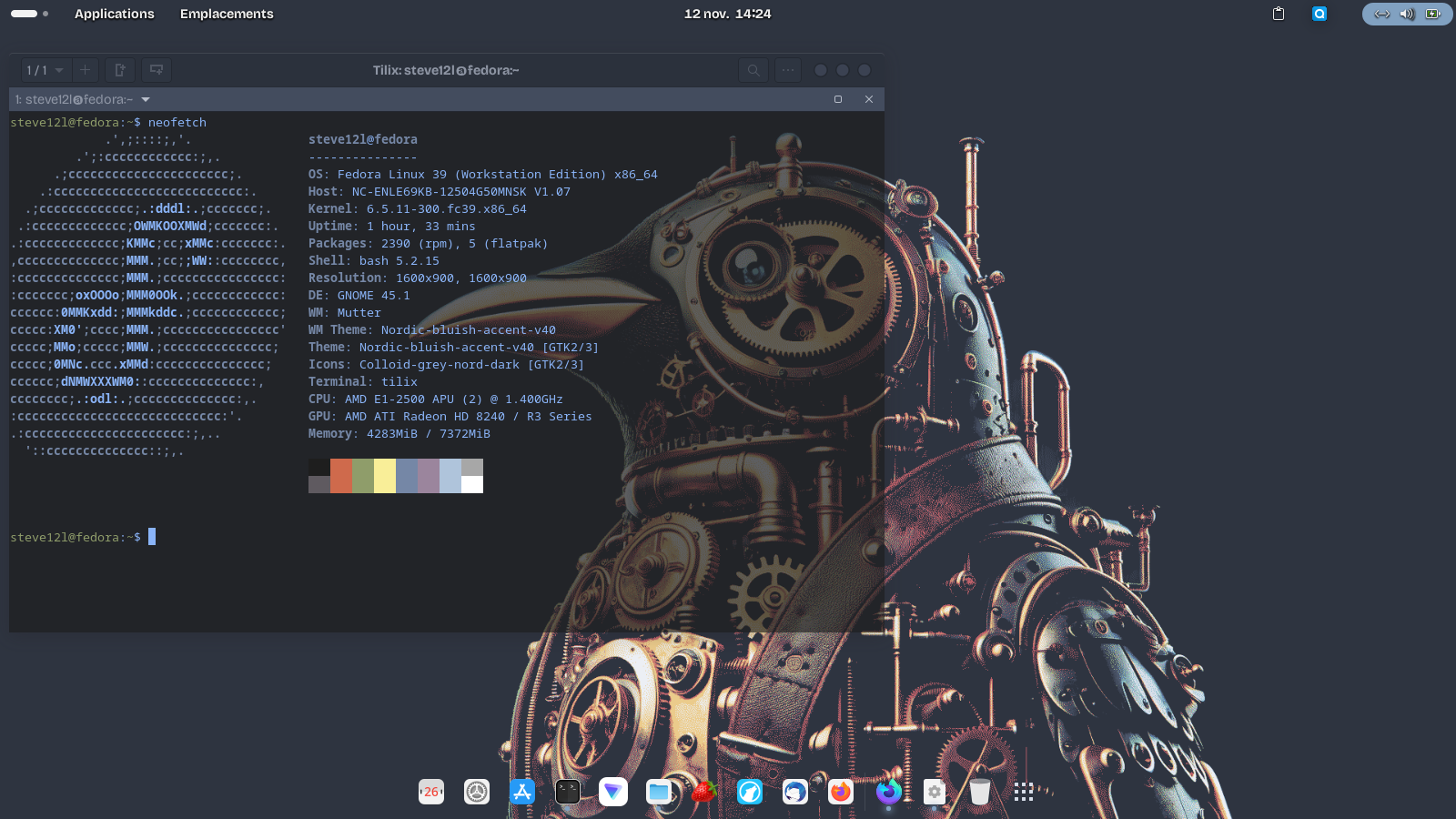Screen dimensions: 1456x819
Task: Open the blue wolf browser dock icon
Action: [750, 792]
